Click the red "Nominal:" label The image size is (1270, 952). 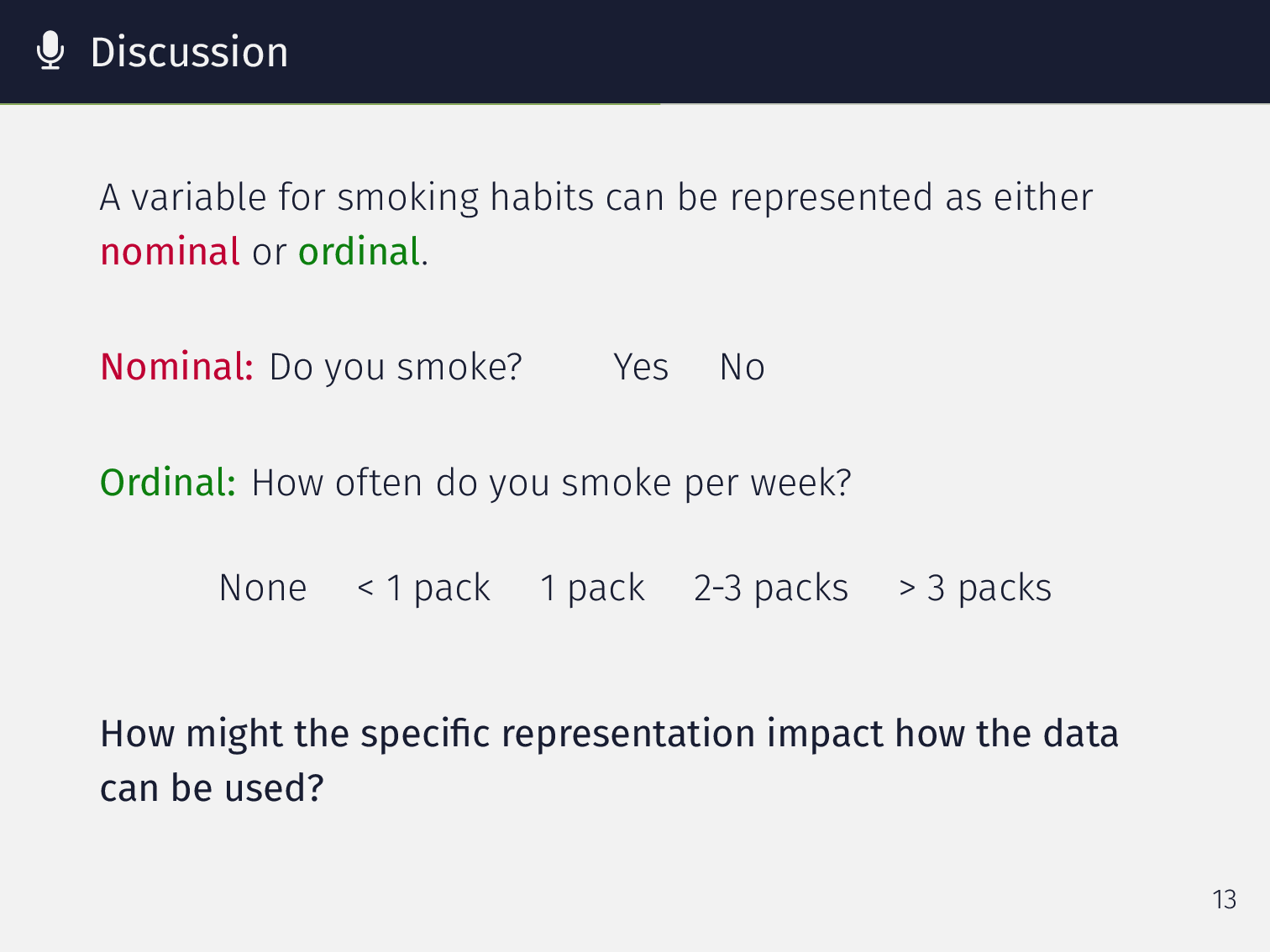pyautogui.click(x=176, y=367)
